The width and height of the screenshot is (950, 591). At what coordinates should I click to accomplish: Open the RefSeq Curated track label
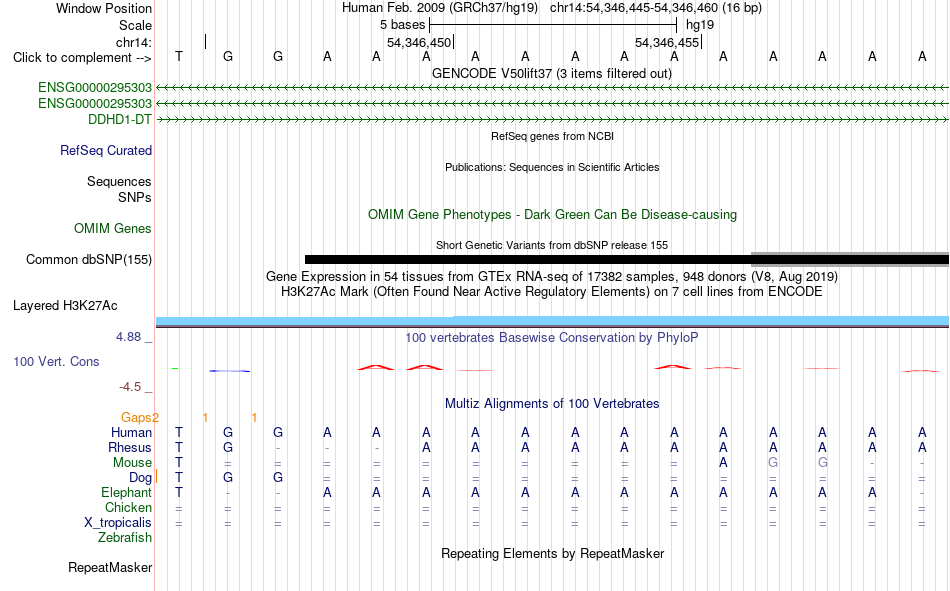pos(106,150)
